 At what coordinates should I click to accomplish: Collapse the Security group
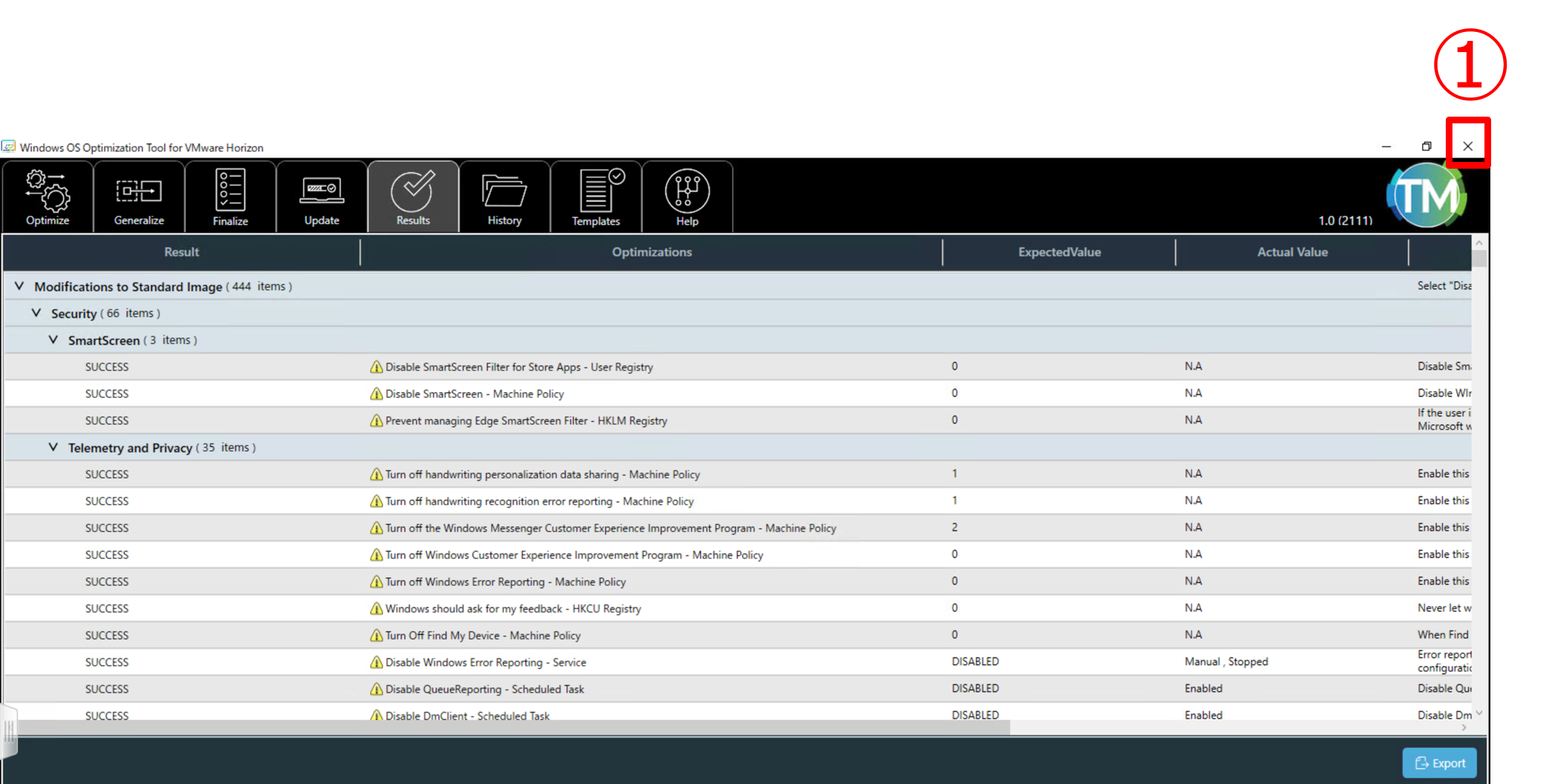[x=36, y=313]
